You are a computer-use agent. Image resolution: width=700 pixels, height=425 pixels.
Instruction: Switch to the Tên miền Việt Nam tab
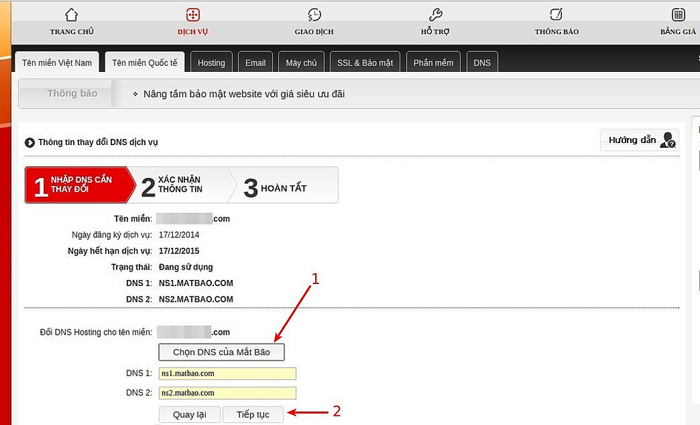click(x=58, y=63)
